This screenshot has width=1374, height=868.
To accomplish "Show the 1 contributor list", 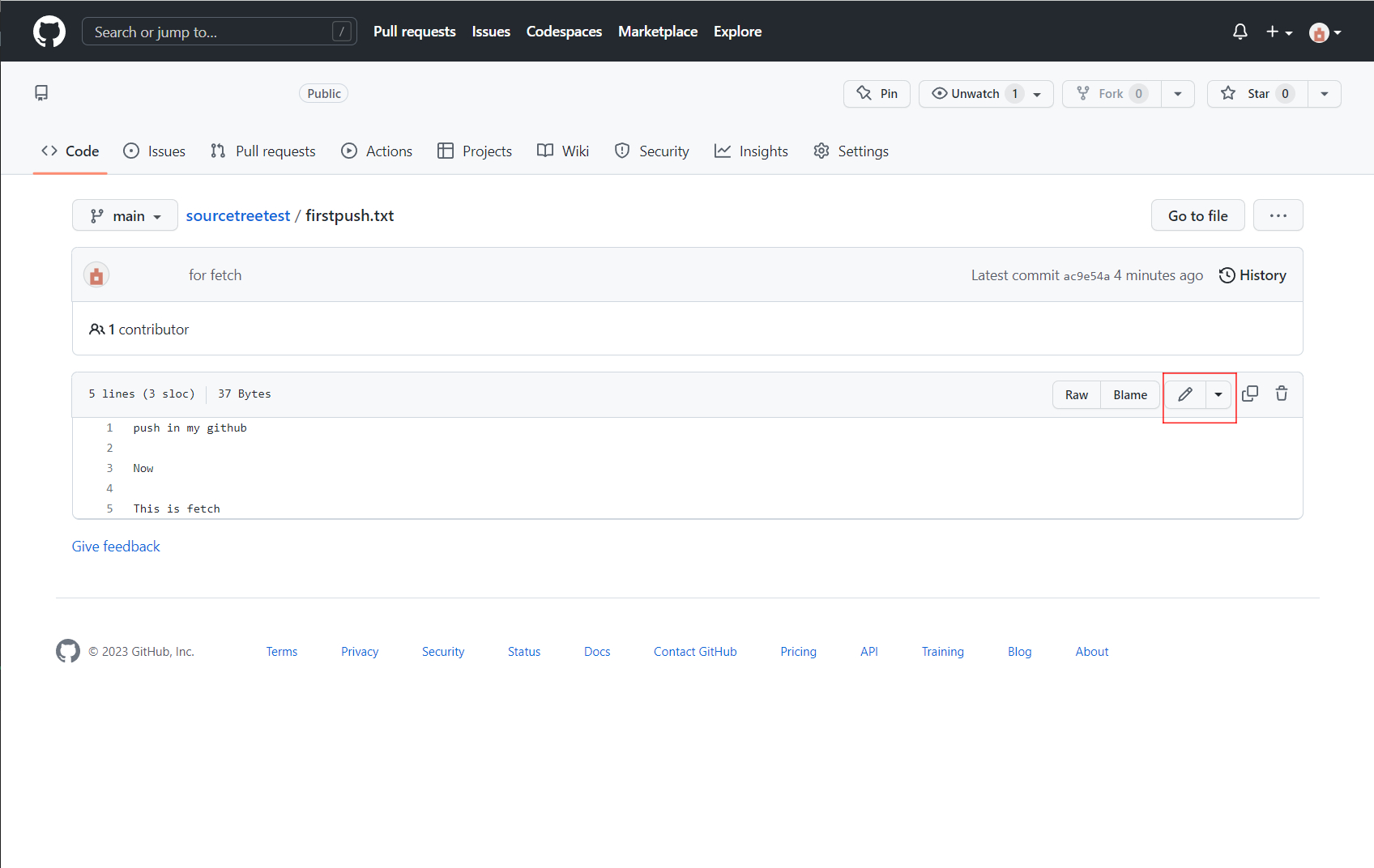I will pyautogui.click(x=139, y=330).
